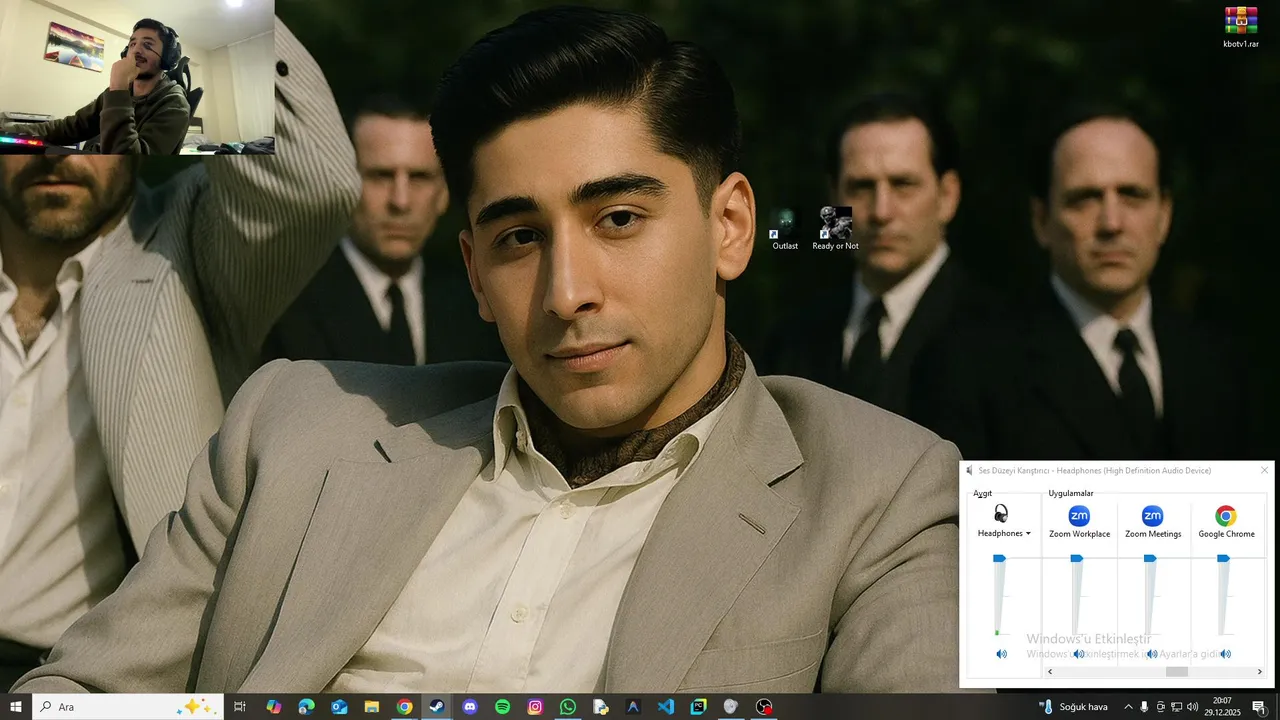Select the kbotv1.rar archive on desktop
The height and width of the screenshot is (720, 1280).
tap(1241, 27)
